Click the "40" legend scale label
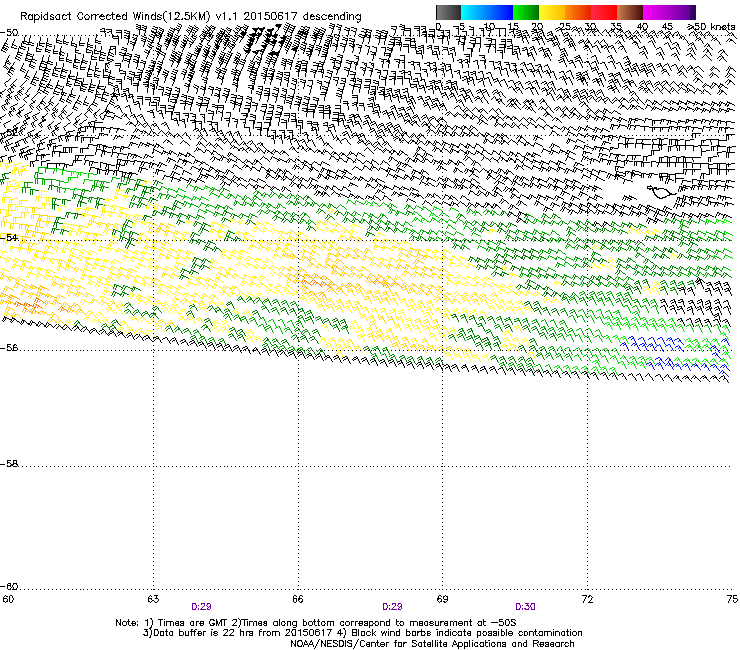Image resolution: width=740 pixels, height=650 pixels. tap(642, 27)
